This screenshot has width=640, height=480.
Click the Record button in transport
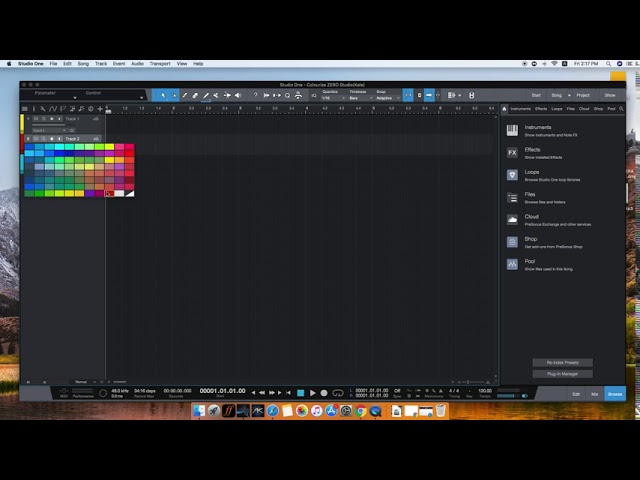pos(324,393)
